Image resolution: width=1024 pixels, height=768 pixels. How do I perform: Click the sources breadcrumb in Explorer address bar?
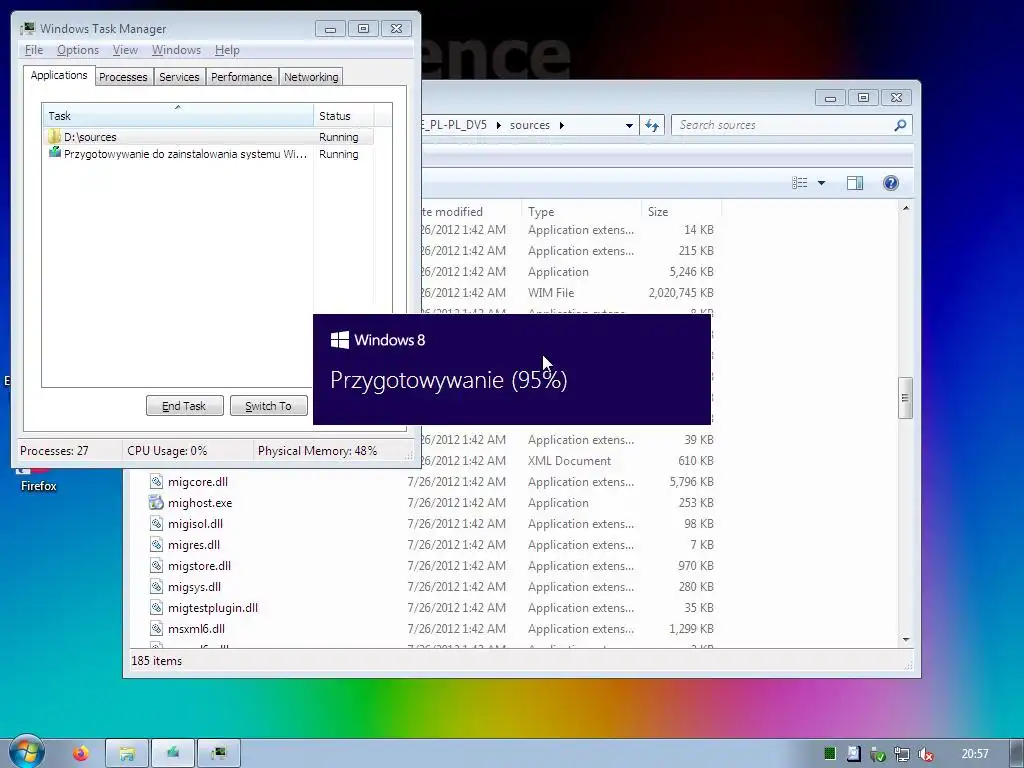pyautogui.click(x=530, y=125)
